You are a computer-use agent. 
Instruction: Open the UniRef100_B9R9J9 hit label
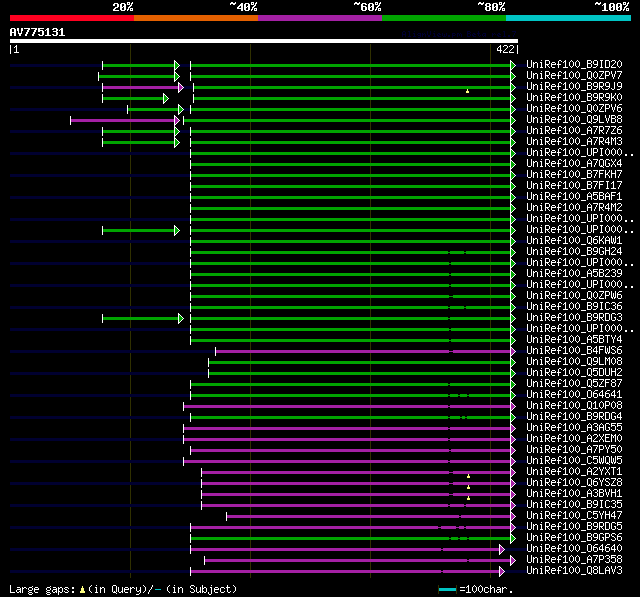point(574,87)
